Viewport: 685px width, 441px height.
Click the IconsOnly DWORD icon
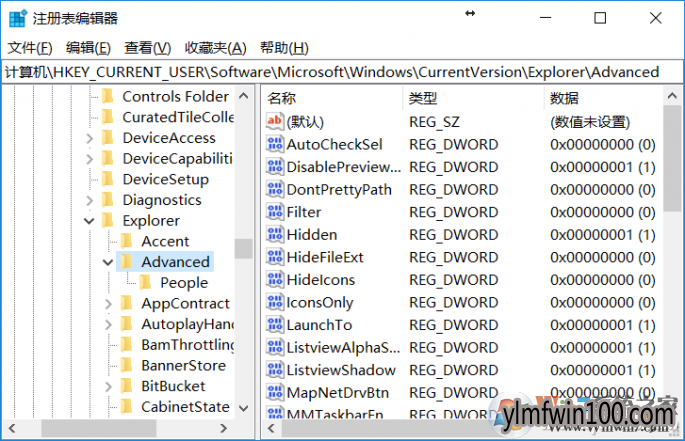point(275,302)
